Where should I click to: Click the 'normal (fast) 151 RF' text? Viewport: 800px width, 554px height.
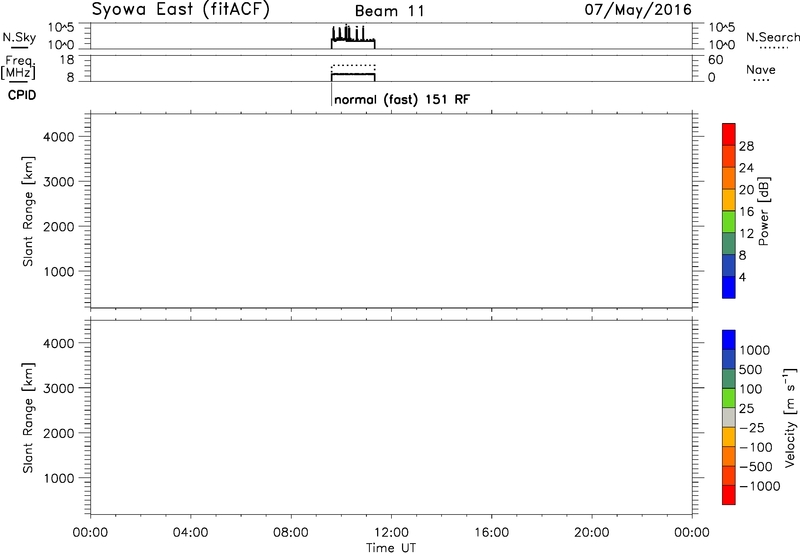pyautogui.click(x=402, y=99)
